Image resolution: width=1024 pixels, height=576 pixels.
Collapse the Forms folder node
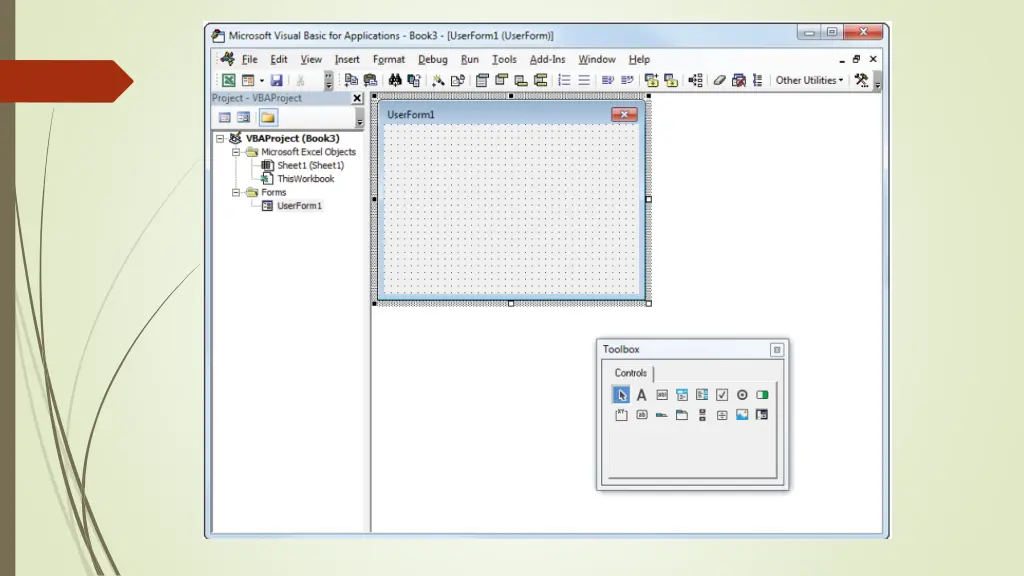tap(236, 193)
